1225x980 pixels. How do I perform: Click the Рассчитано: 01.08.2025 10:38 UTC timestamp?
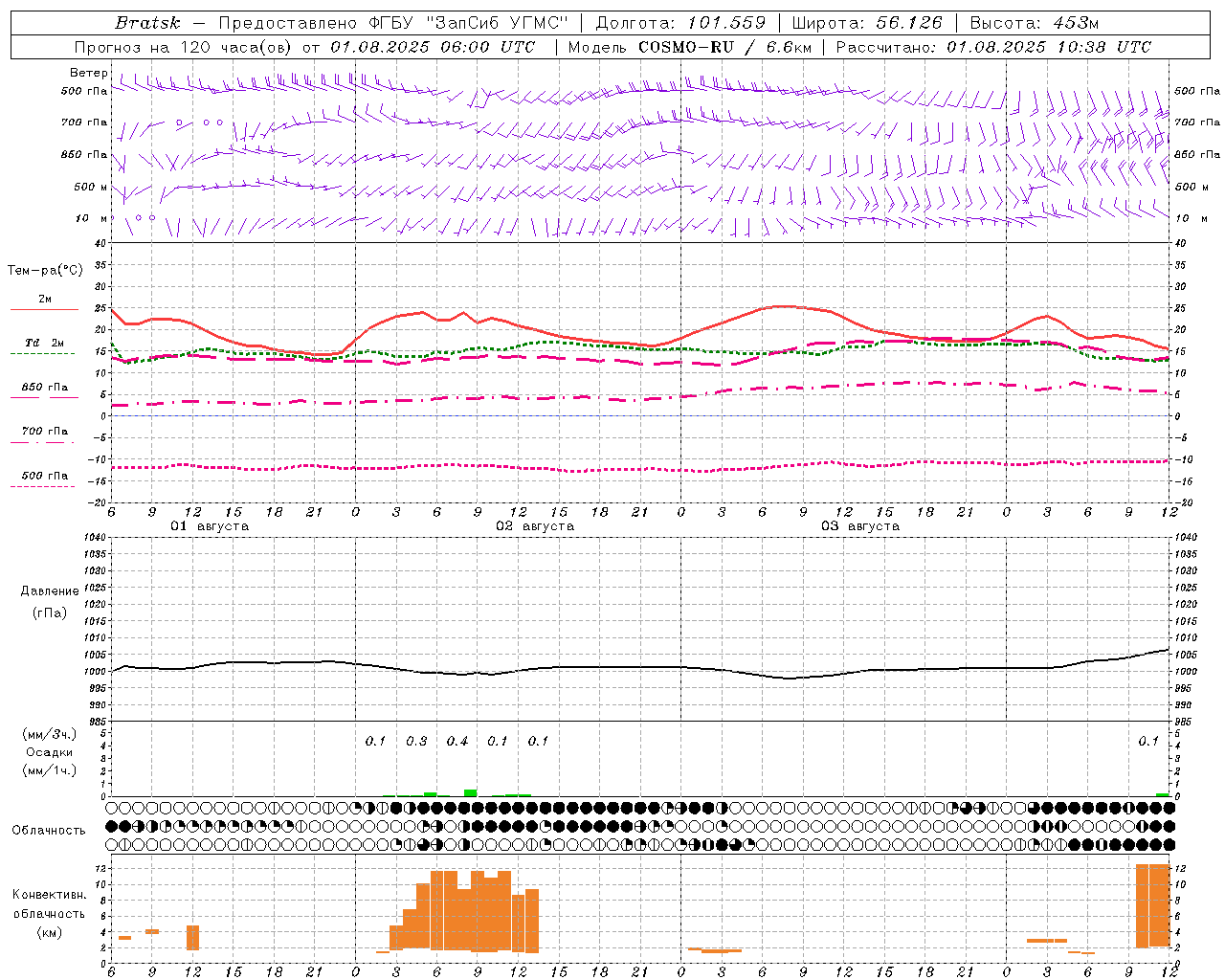993,47
